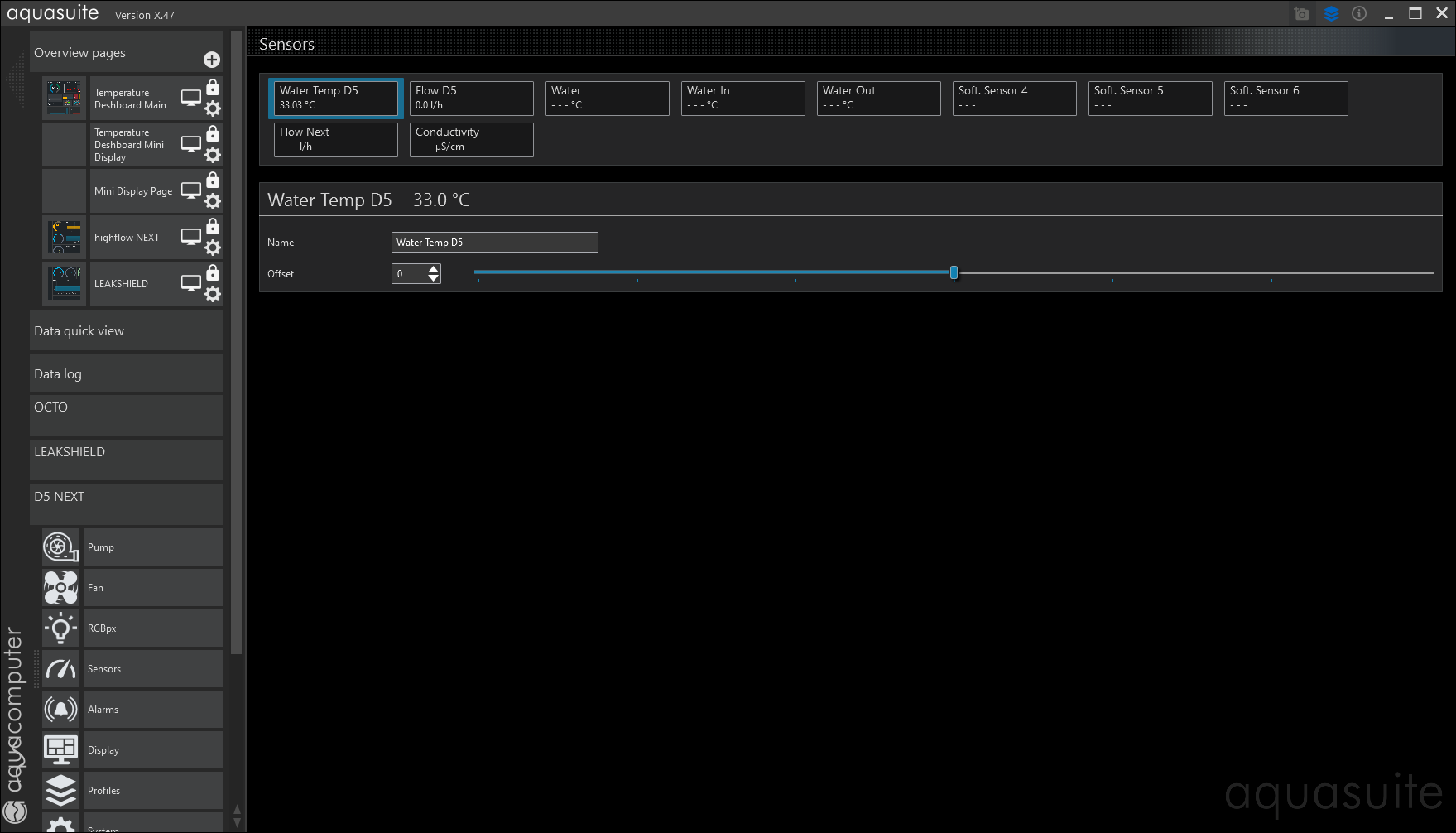This screenshot has height=833, width=1456.
Task: Open the highflow NEXT page thumbnail
Action: coord(65,238)
